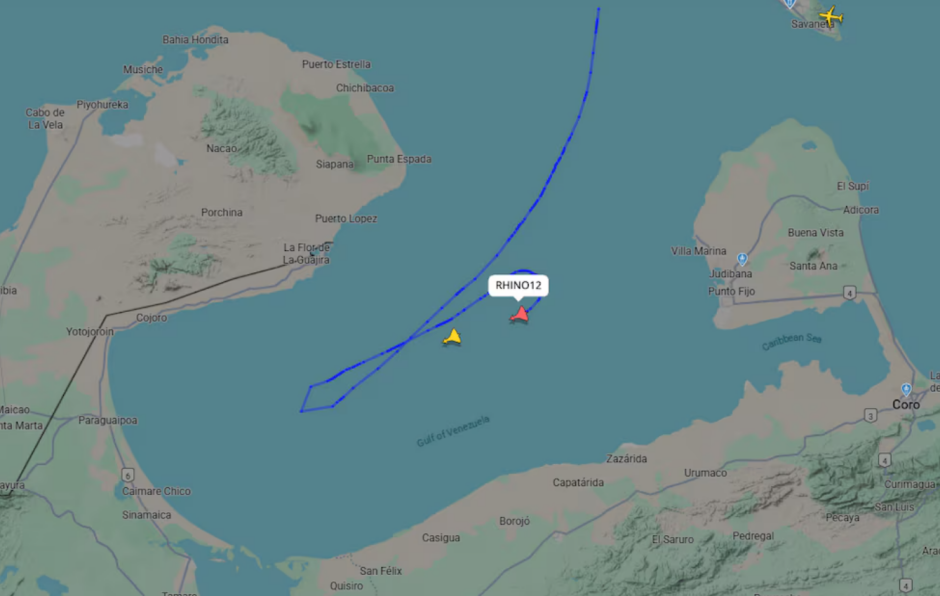Click the Paraguaipoa town label

pos(107,420)
